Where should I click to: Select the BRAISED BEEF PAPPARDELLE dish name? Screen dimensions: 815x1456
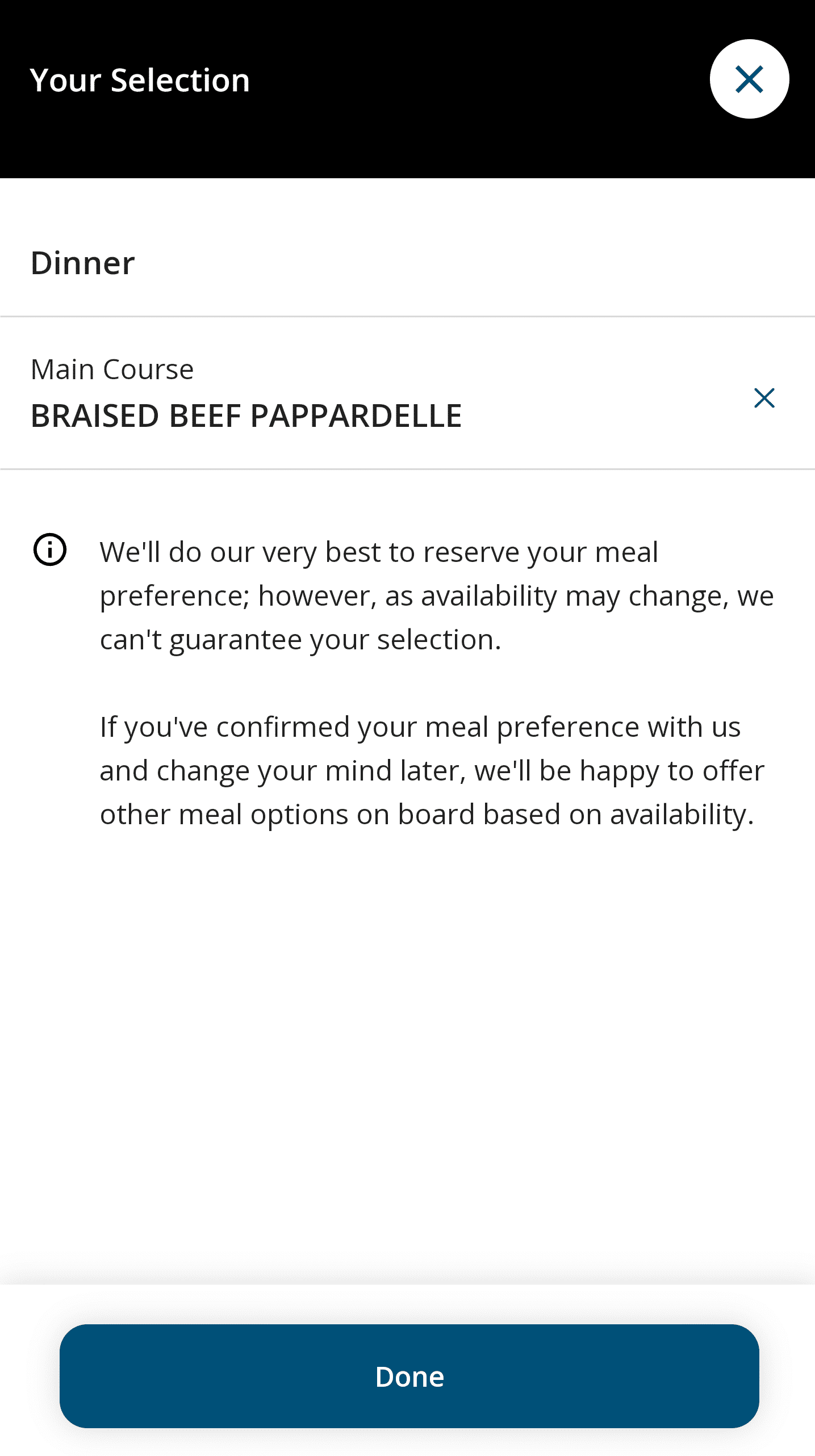click(x=246, y=416)
